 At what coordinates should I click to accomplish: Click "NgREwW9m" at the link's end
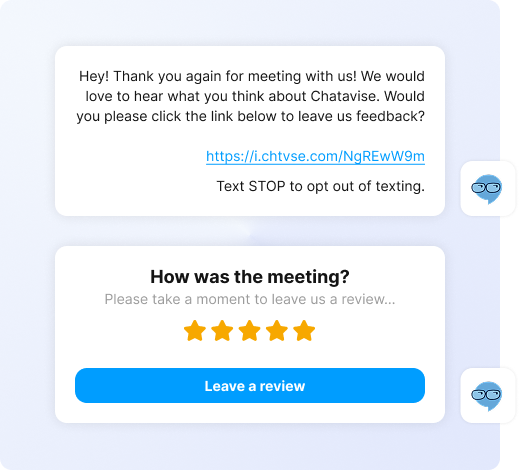pos(384,156)
